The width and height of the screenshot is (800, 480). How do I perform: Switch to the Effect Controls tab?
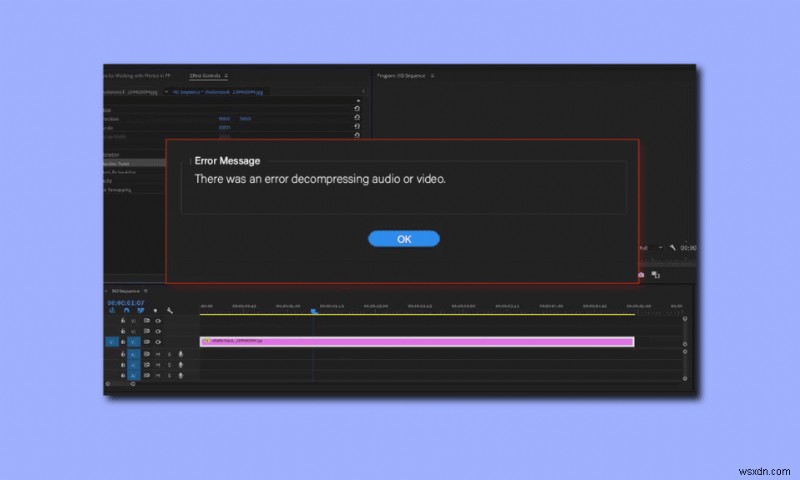(x=205, y=75)
